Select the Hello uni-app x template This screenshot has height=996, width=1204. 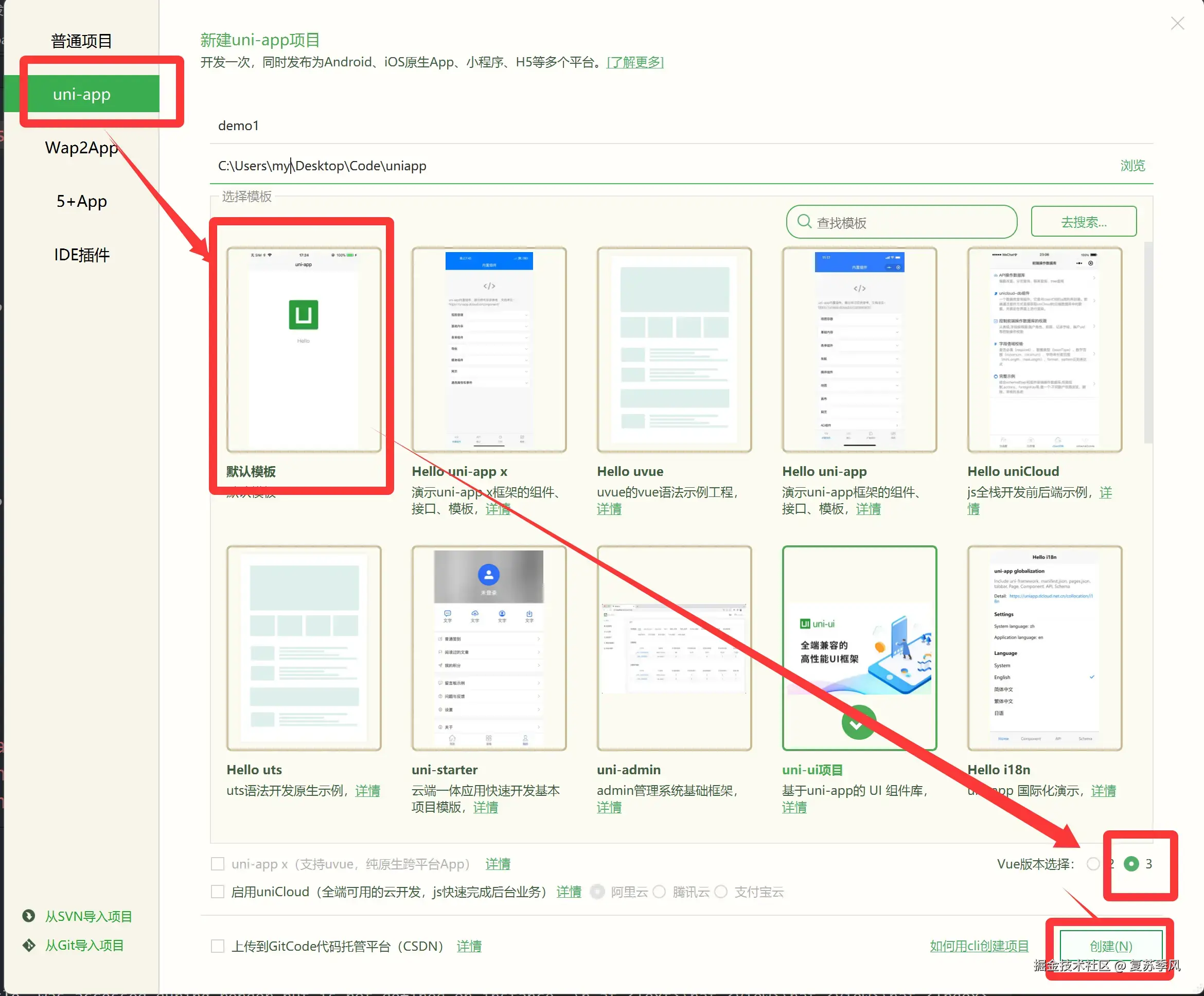click(x=488, y=350)
